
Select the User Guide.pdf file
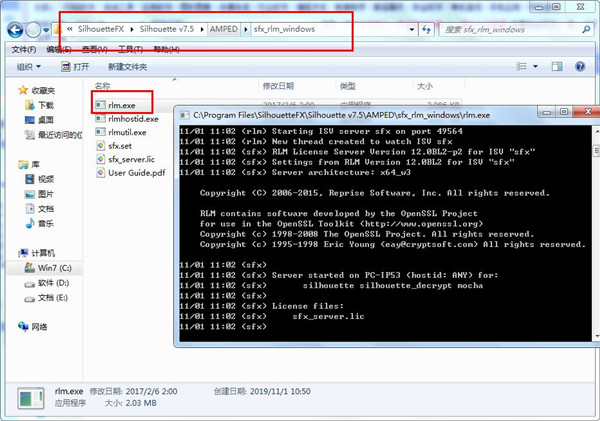click(x=131, y=173)
